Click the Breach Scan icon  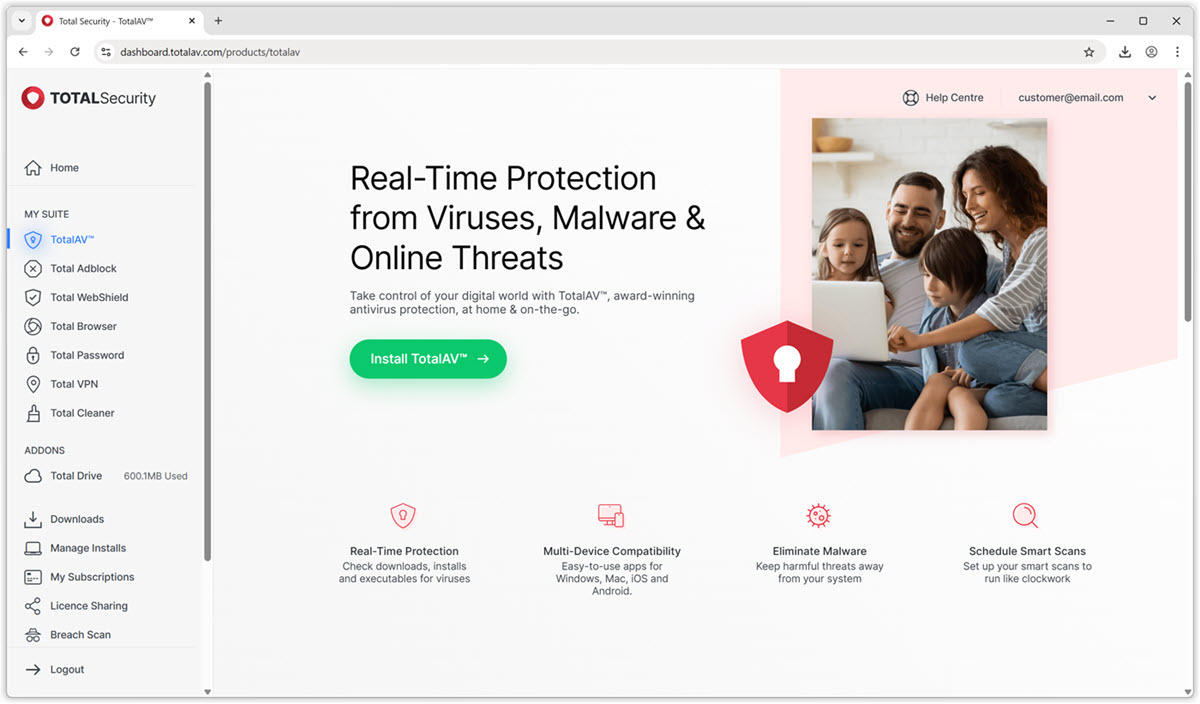coord(33,635)
